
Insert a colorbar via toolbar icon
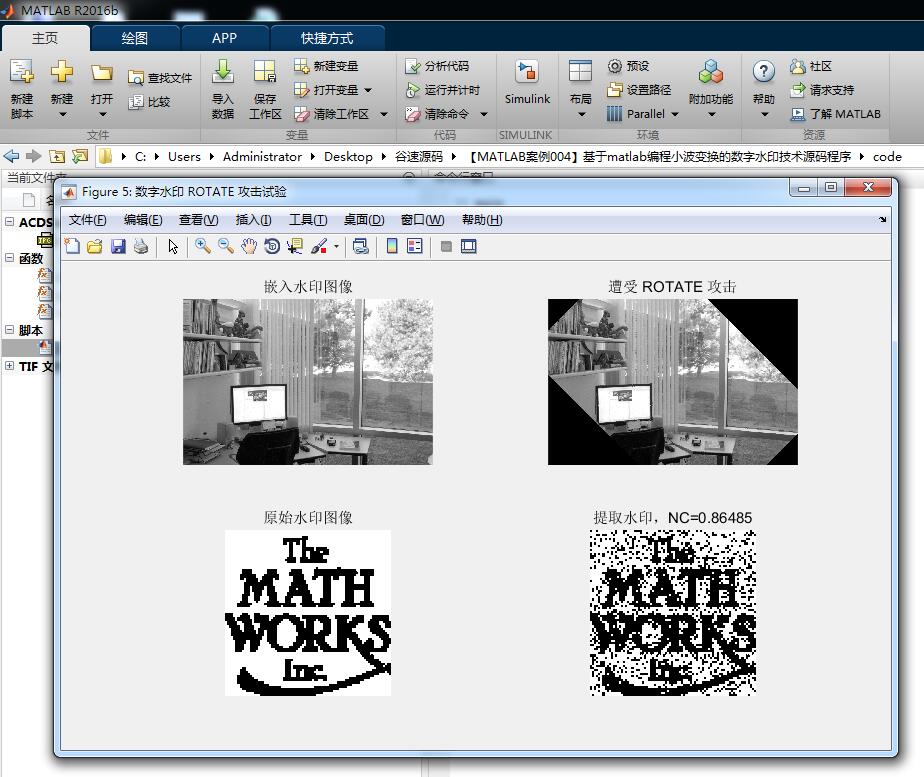point(391,246)
